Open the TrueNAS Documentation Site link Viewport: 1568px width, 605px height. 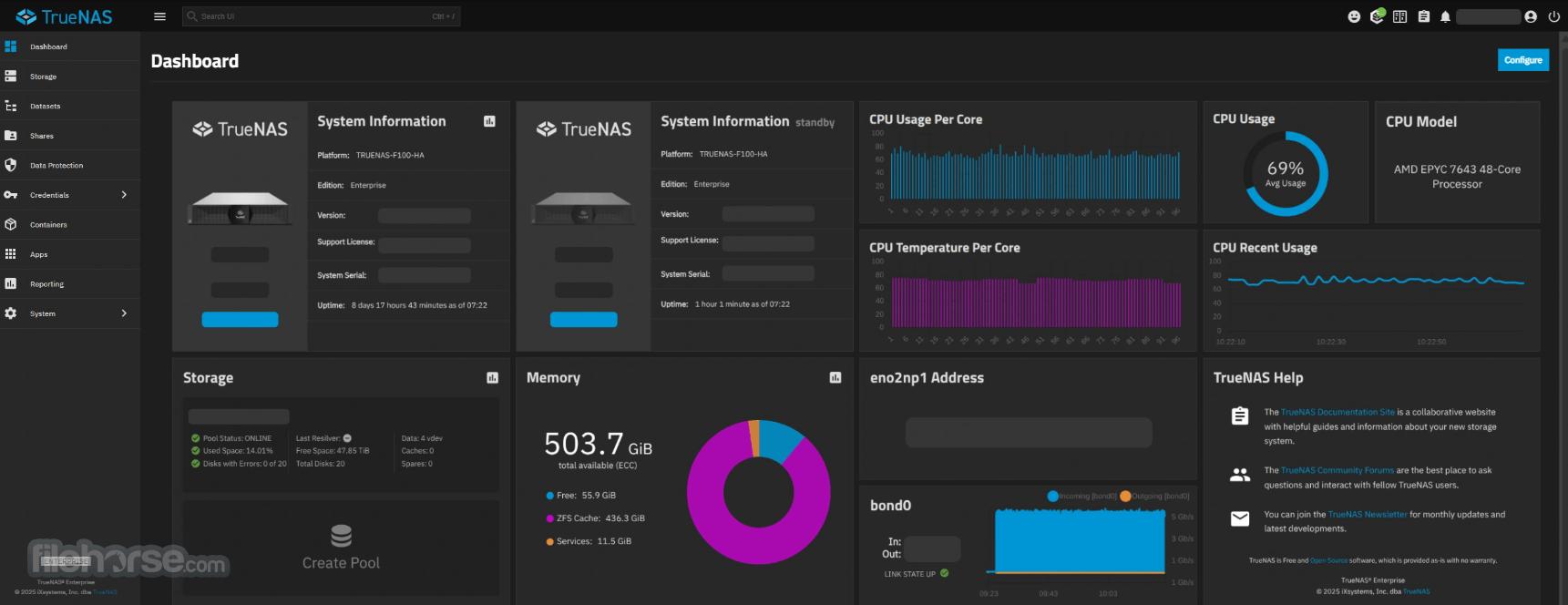(1337, 412)
